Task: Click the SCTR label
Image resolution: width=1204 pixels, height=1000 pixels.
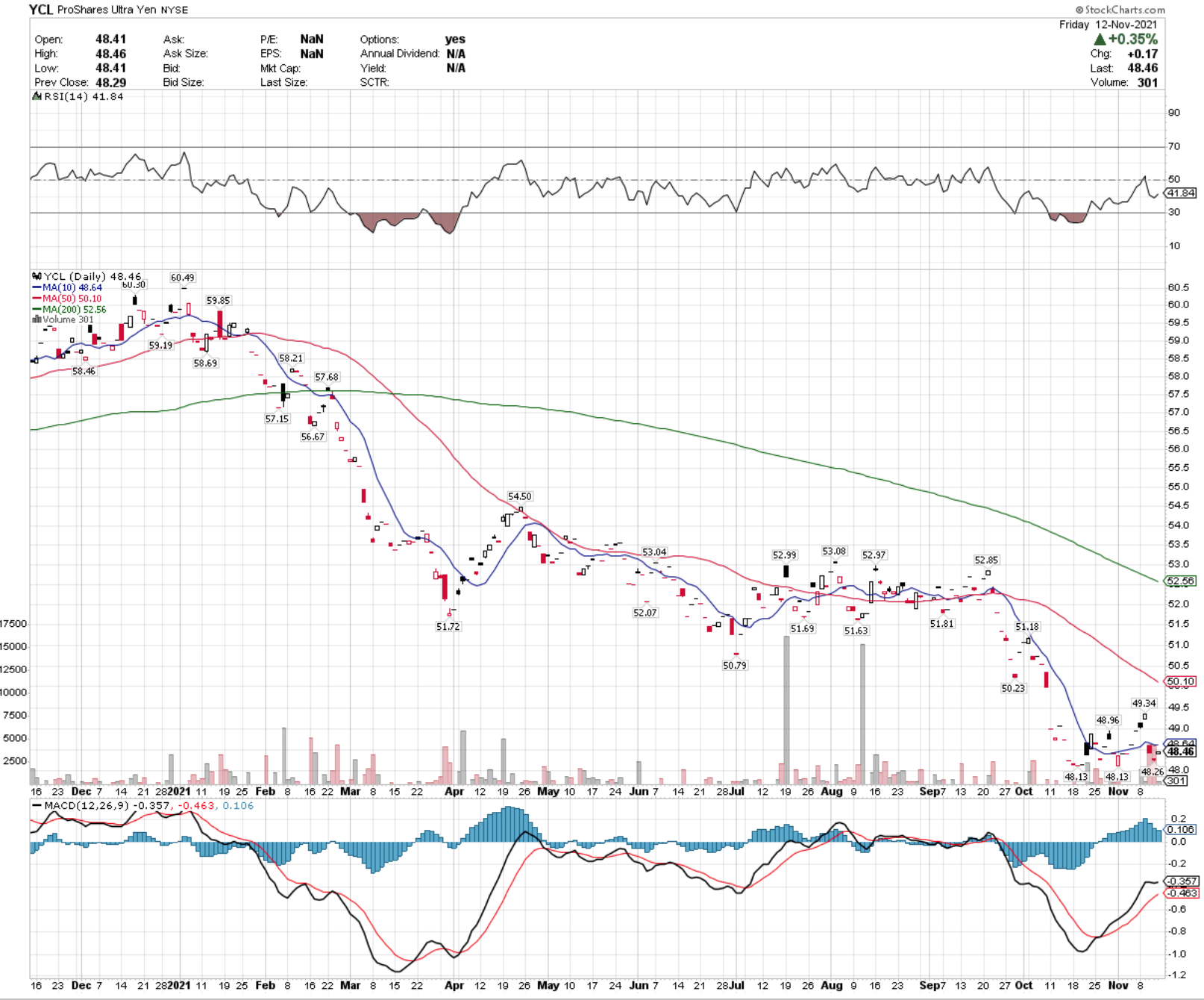Action: pos(374,82)
